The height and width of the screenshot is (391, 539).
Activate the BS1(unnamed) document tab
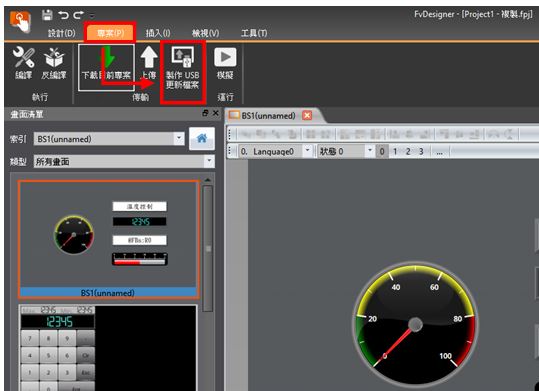[x=268, y=116]
